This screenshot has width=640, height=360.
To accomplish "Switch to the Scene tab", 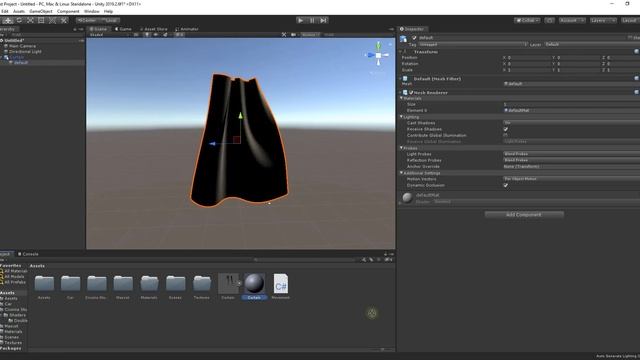I will (x=98, y=29).
